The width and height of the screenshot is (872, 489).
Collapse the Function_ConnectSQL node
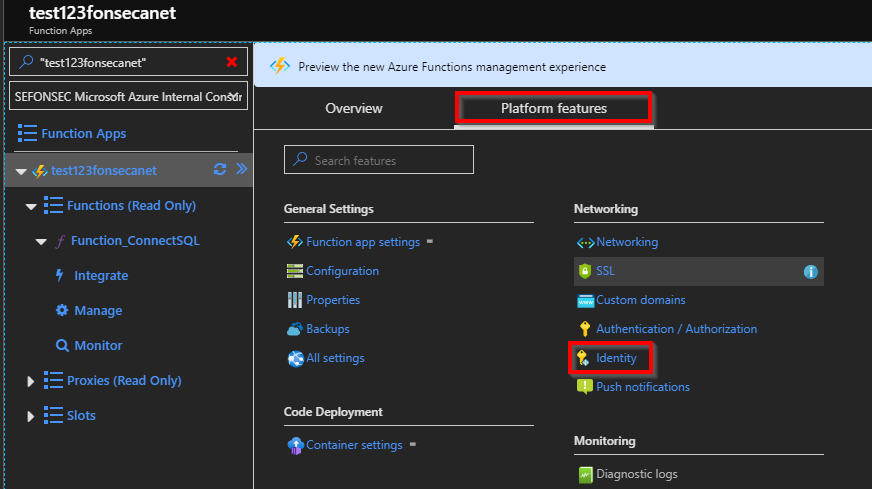(42, 242)
